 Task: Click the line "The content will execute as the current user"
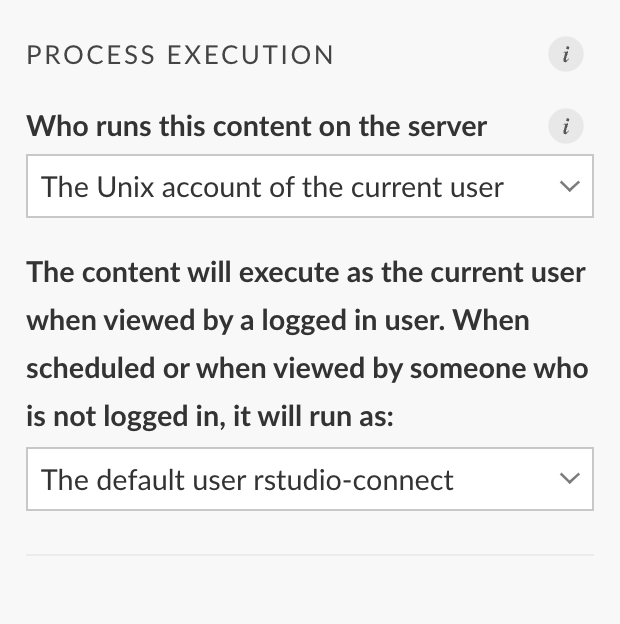(306, 273)
